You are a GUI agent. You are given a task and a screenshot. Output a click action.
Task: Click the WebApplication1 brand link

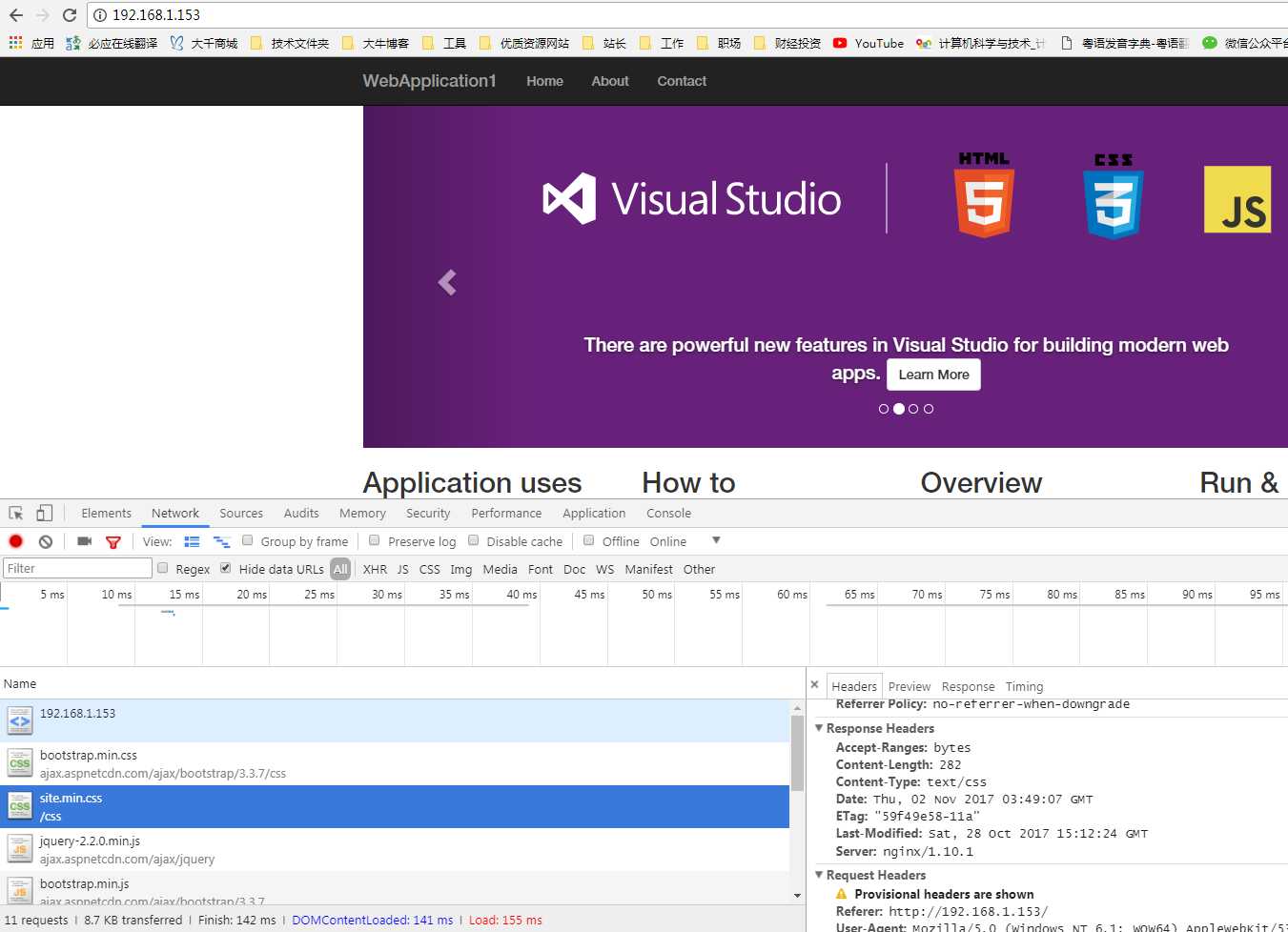click(x=429, y=81)
